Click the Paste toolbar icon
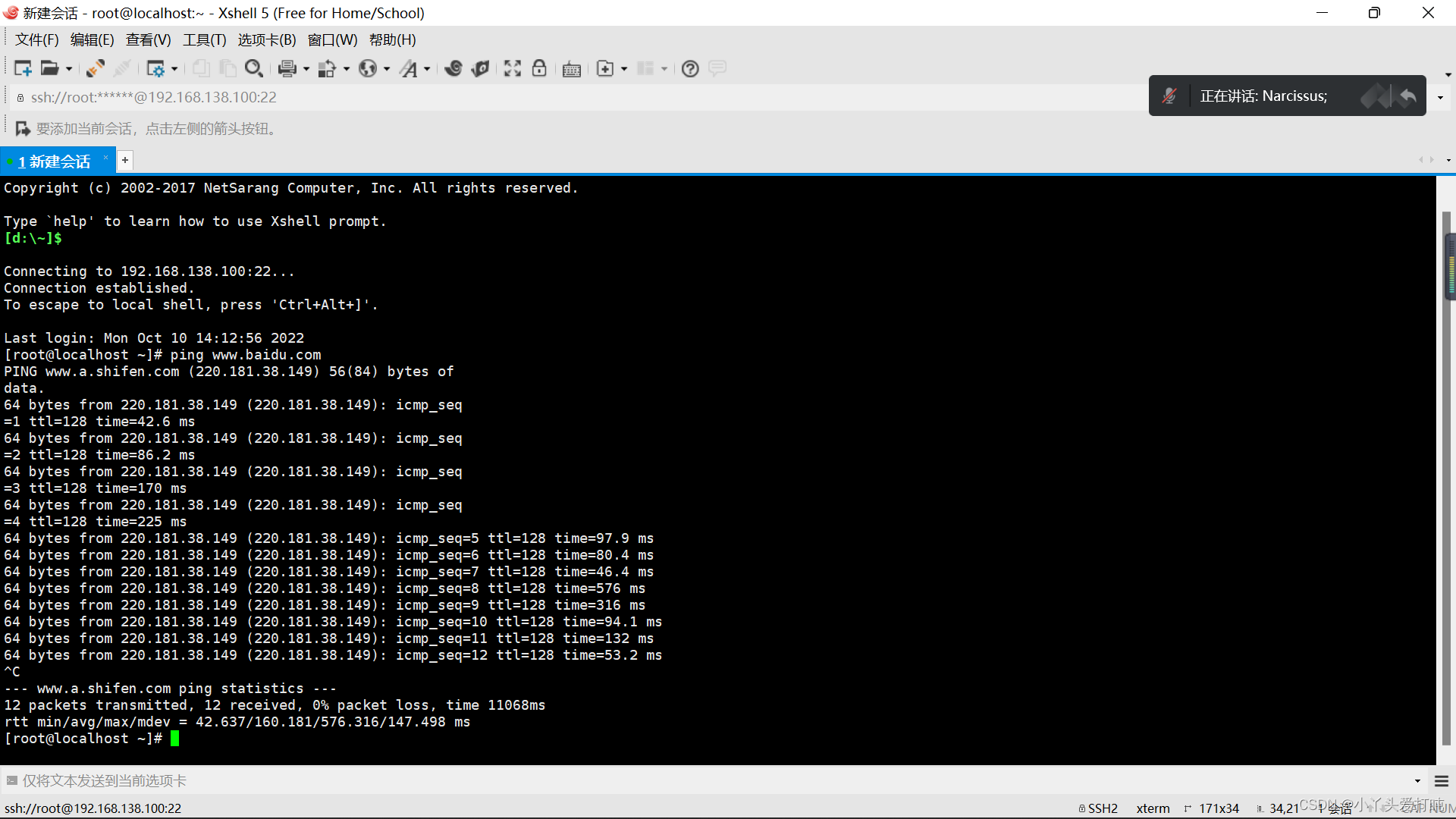 pyautogui.click(x=227, y=69)
